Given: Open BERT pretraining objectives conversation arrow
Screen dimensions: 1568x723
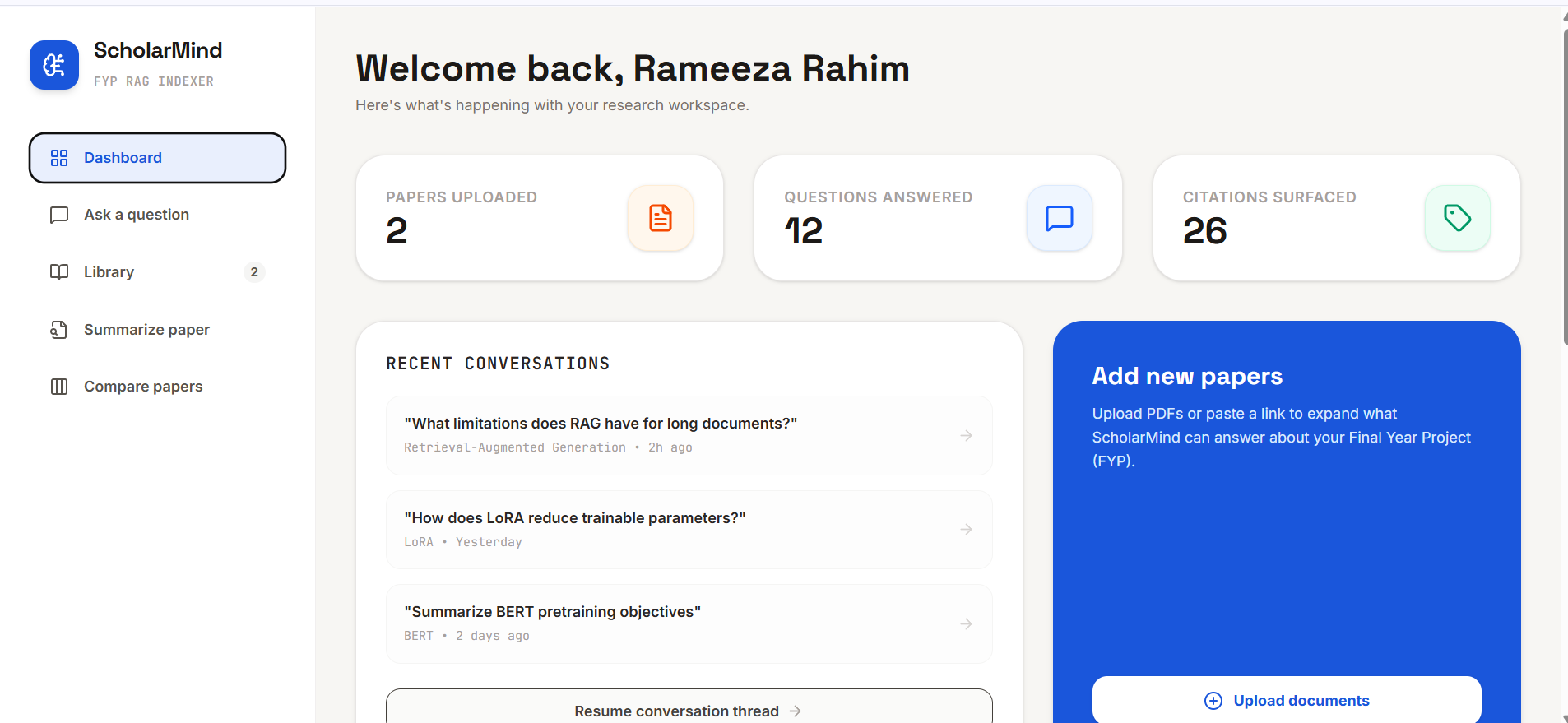Looking at the screenshot, I should tap(967, 624).
